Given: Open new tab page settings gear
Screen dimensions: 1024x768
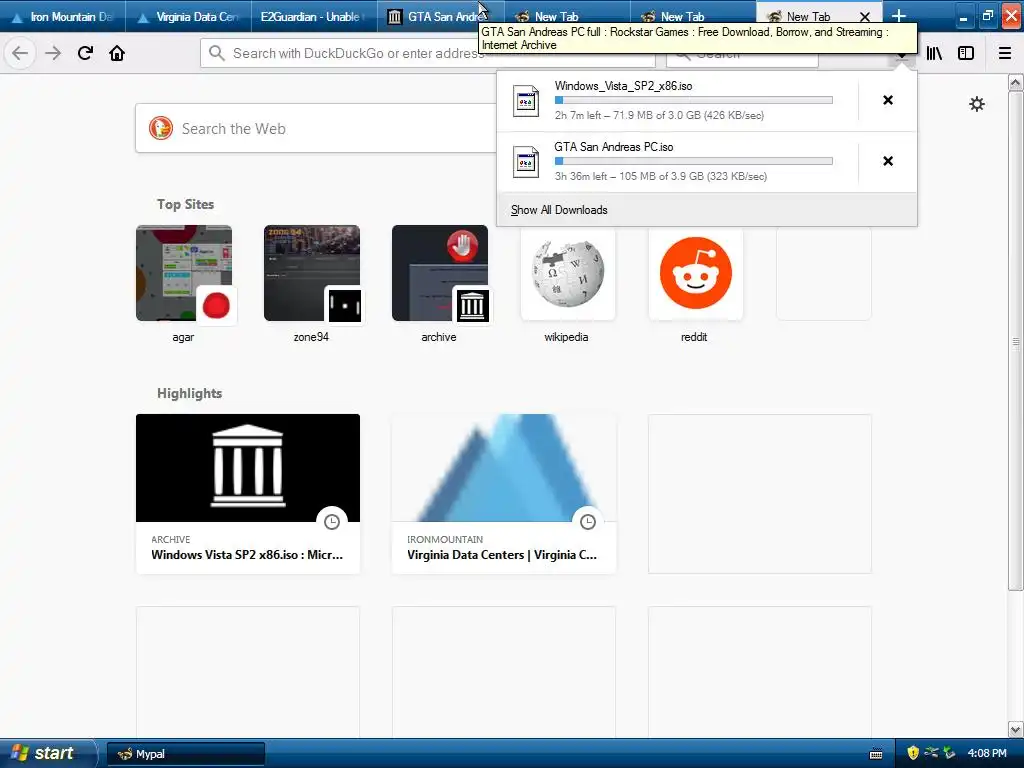Looking at the screenshot, I should tap(976, 104).
